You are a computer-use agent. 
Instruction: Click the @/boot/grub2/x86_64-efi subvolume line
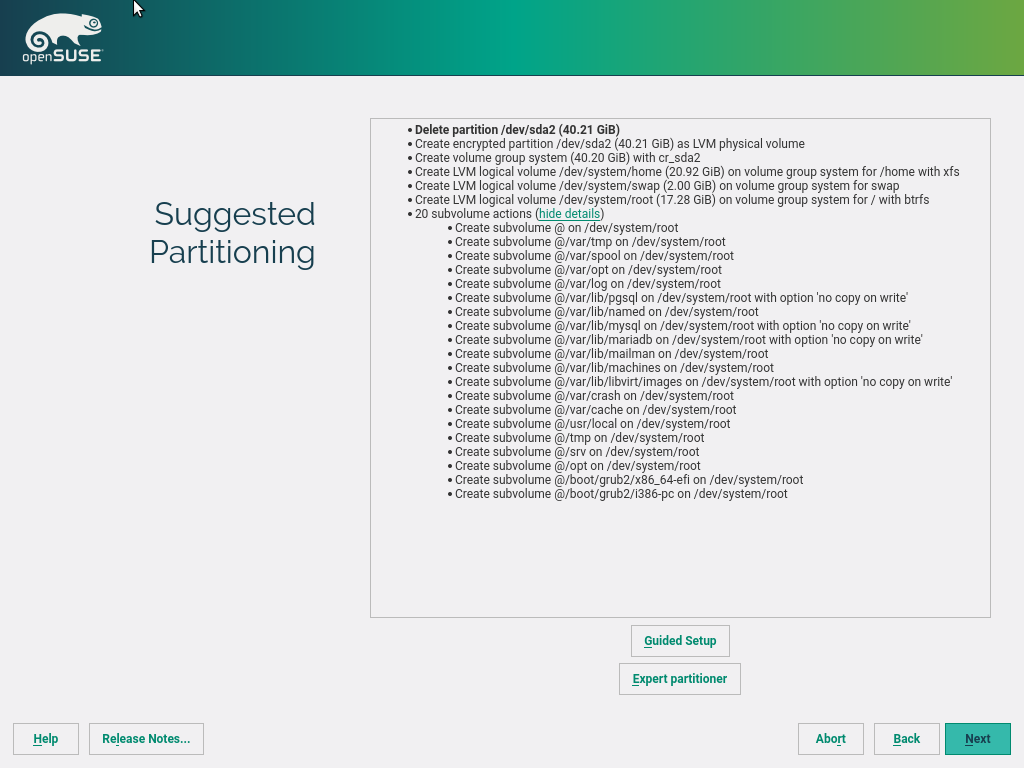coord(629,480)
